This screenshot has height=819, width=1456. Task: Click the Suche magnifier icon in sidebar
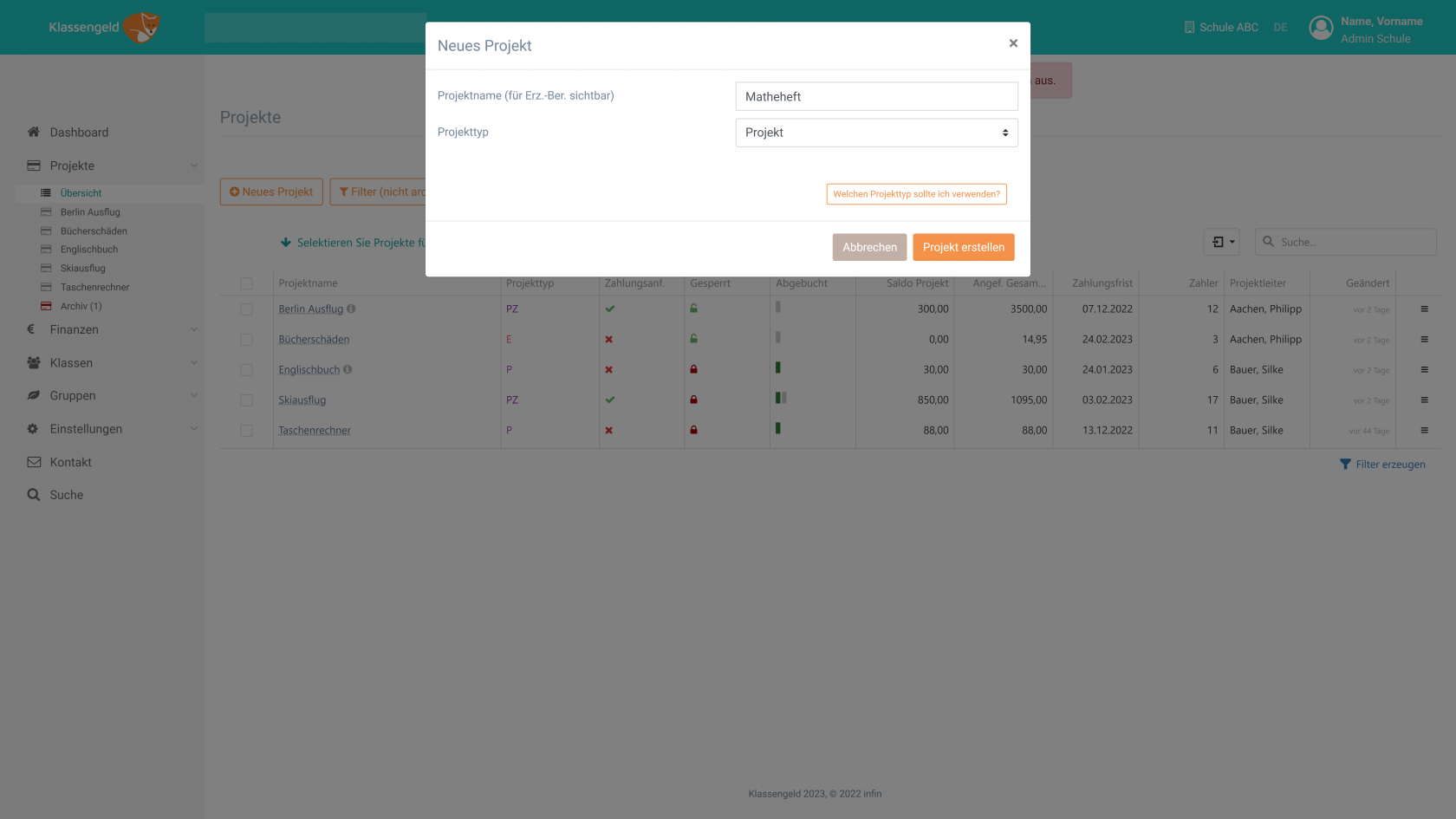(34, 495)
